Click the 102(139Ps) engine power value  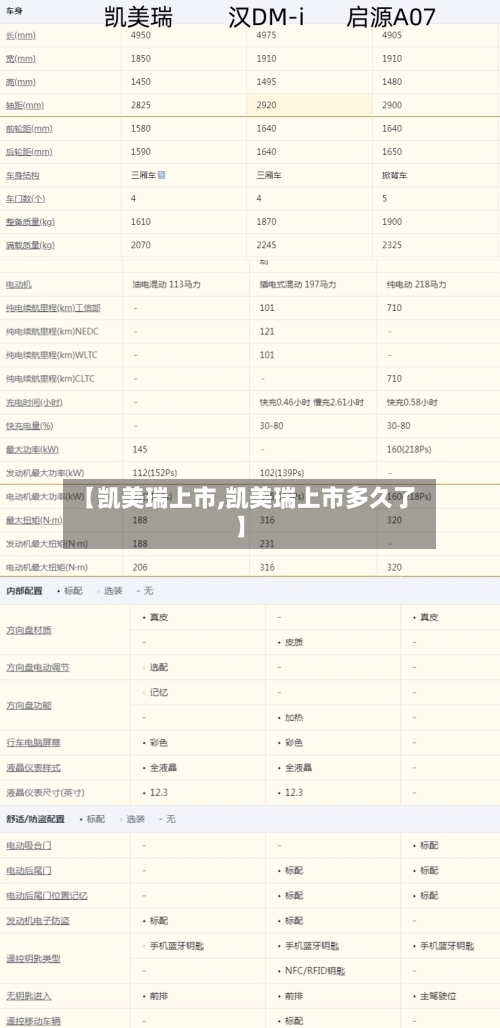coord(282,473)
